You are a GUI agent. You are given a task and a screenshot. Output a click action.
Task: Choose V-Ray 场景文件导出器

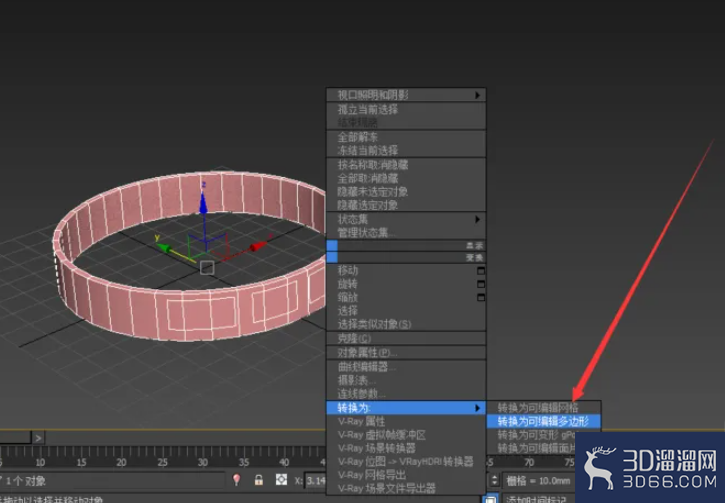(x=387, y=489)
